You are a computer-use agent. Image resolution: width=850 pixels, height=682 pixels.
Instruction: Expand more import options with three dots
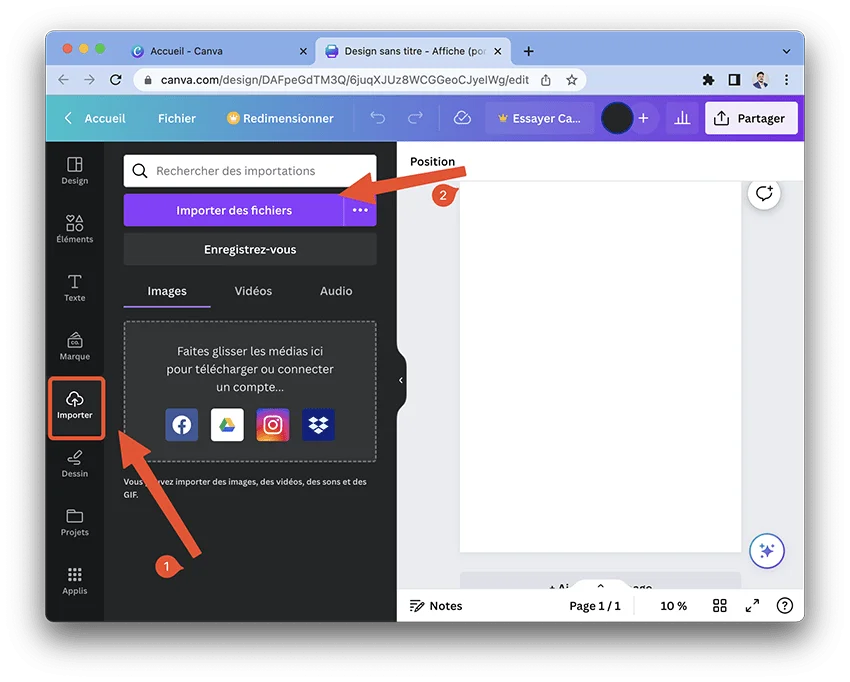tap(360, 210)
